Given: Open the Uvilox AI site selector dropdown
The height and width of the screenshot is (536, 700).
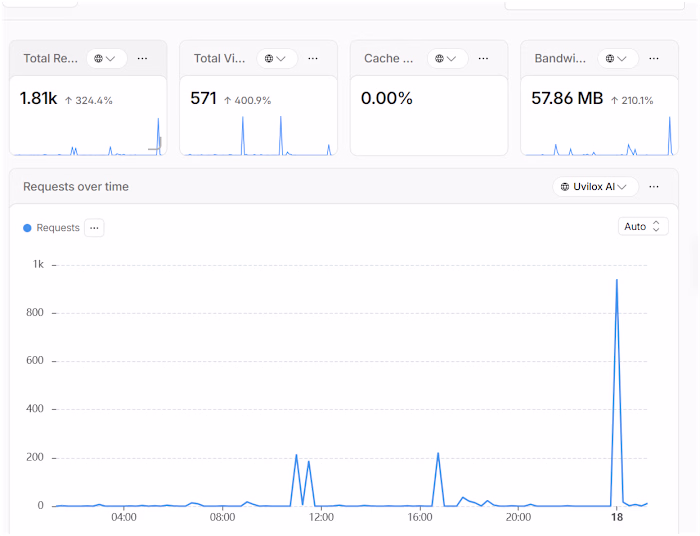Looking at the screenshot, I should (x=595, y=187).
